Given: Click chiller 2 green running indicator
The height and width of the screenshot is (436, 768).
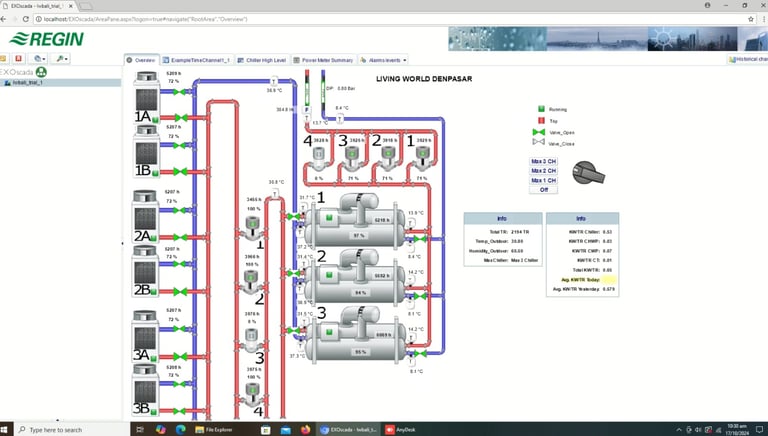Looking at the screenshot, I should pyautogui.click(x=329, y=275).
